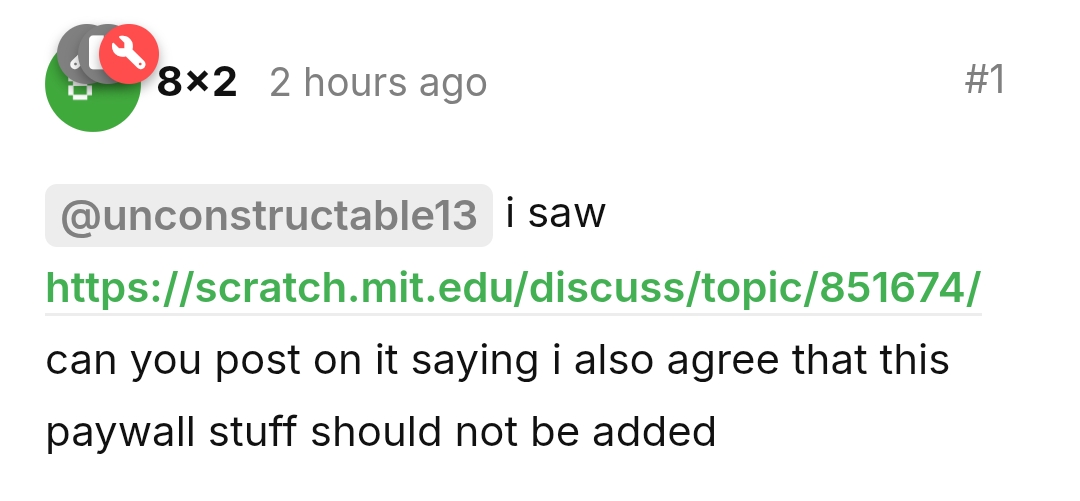Select the #1 post number

(984, 80)
